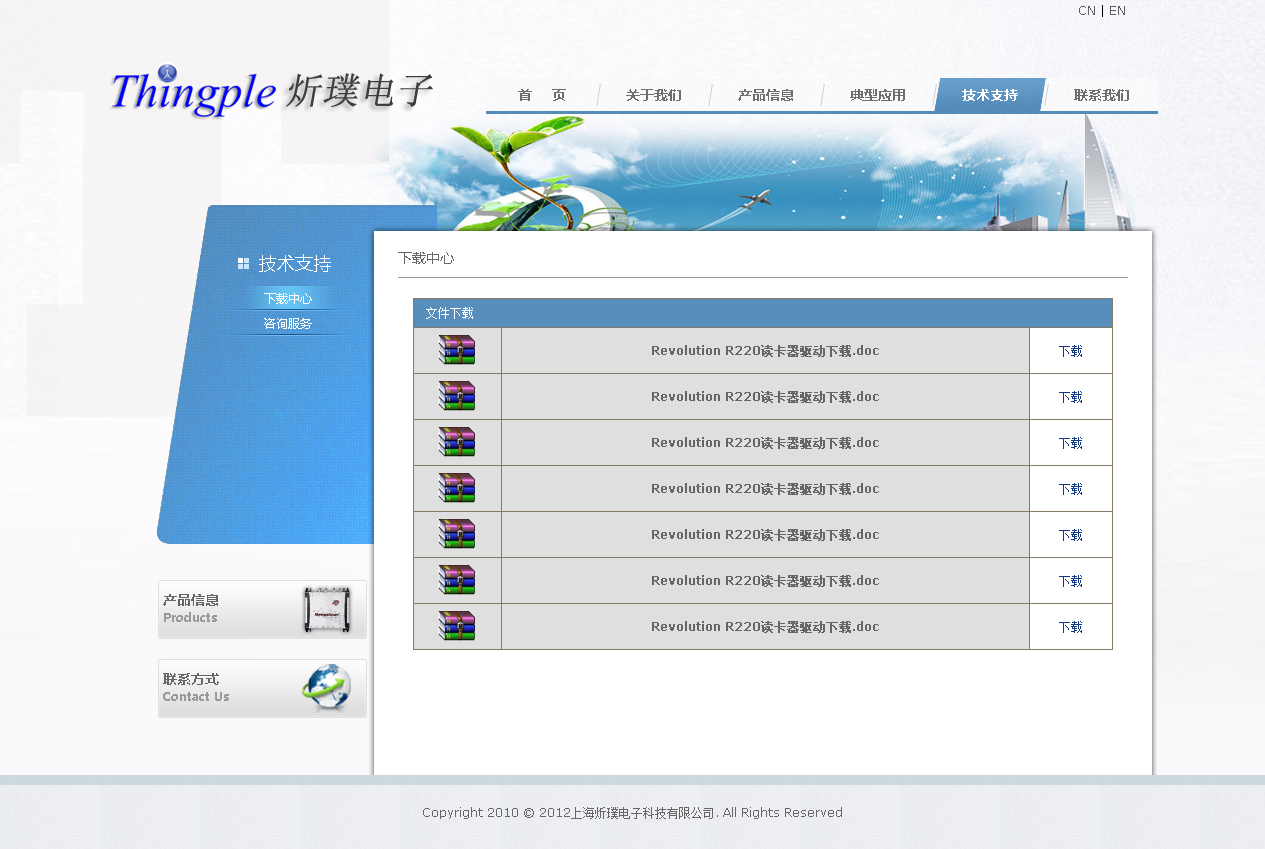Switch language to CN
Viewport: 1265px width, 849px height.
(1086, 11)
